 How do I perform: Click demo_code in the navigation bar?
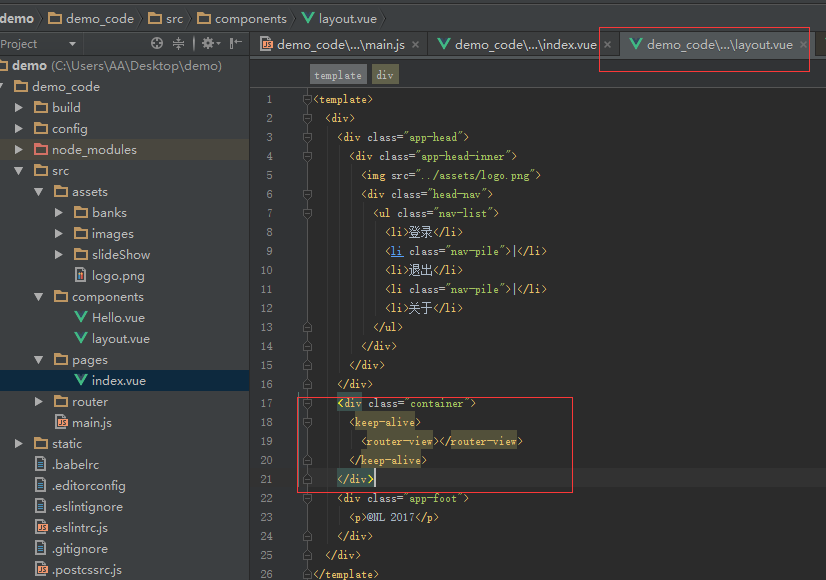click(x=91, y=19)
